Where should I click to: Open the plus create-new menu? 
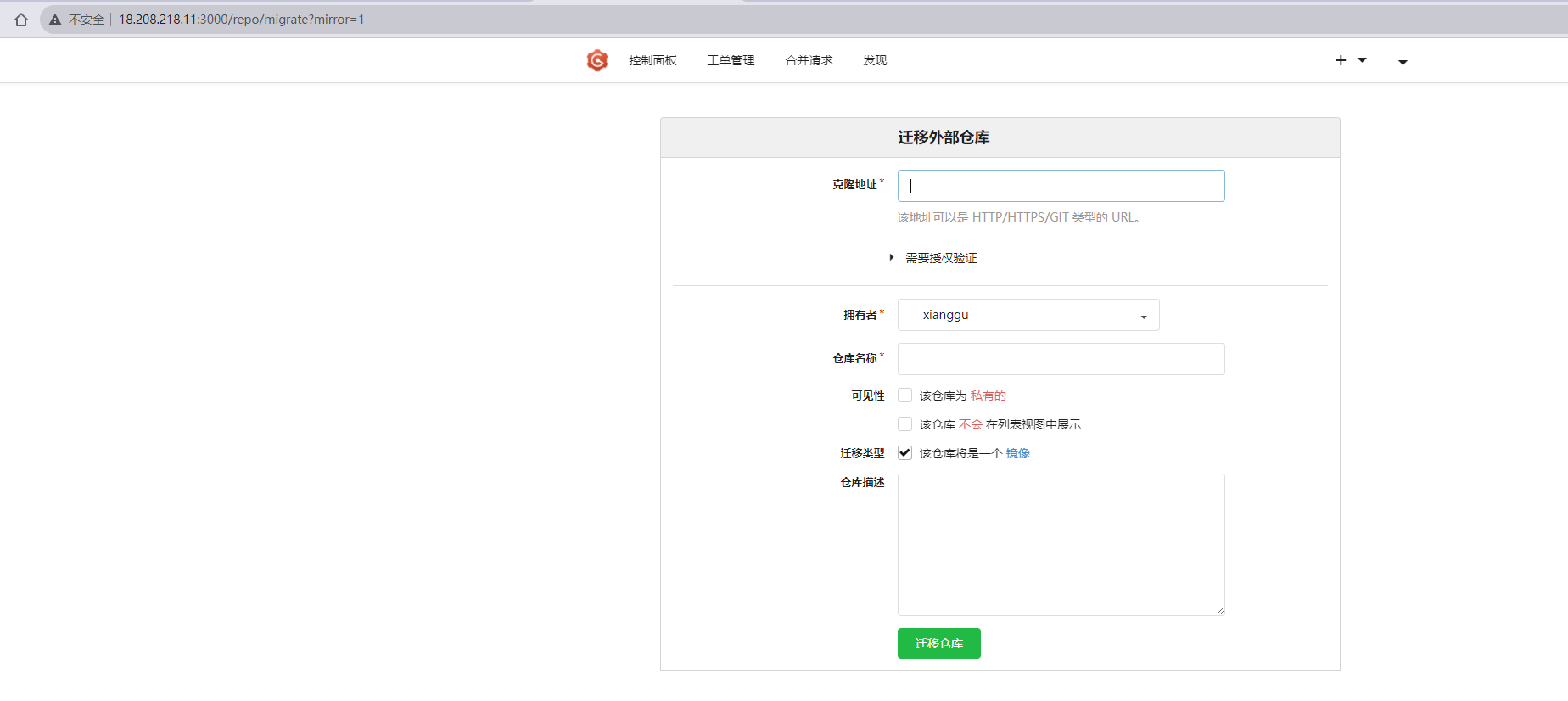(x=1351, y=60)
